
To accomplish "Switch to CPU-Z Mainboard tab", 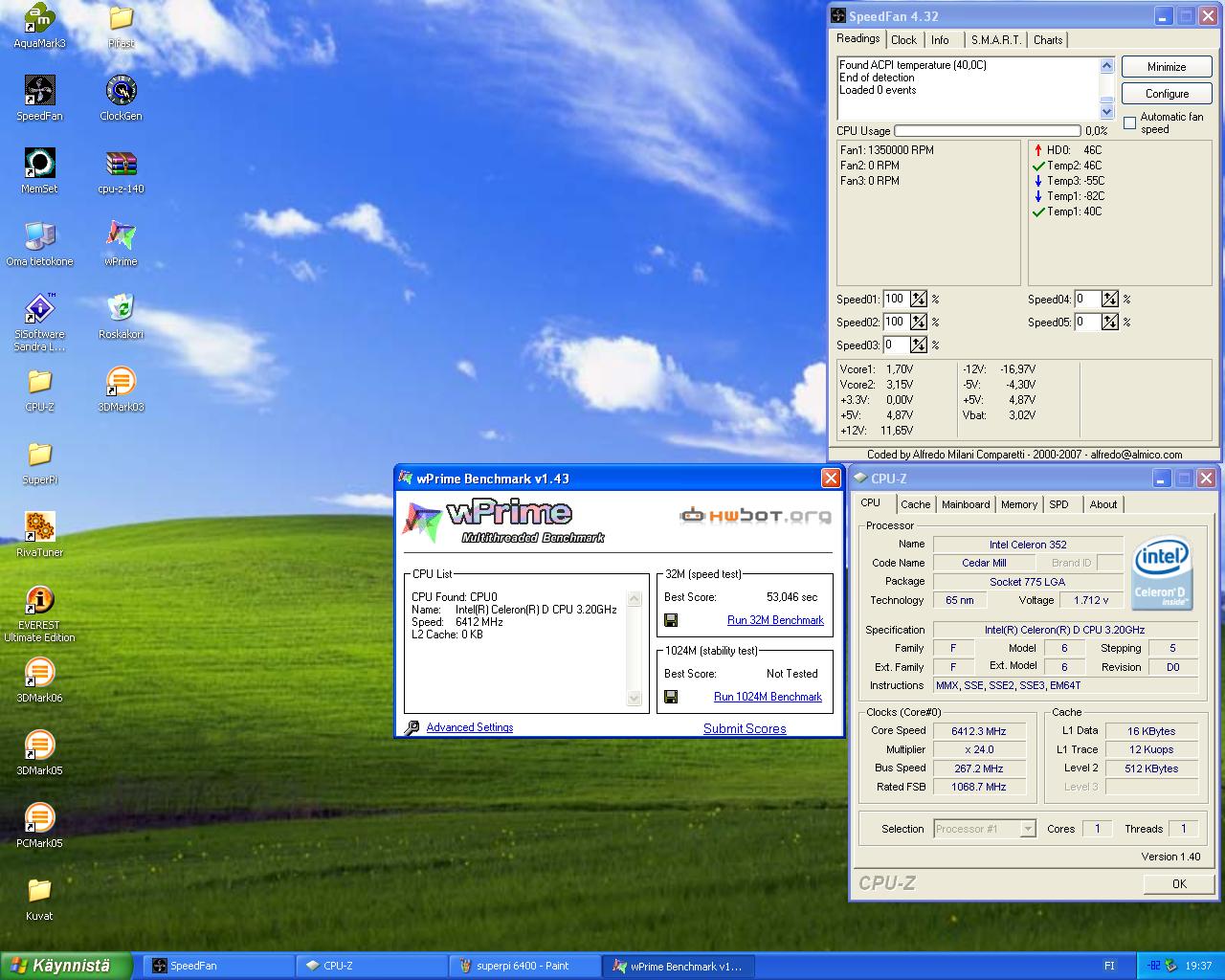I will pyautogui.click(x=966, y=504).
